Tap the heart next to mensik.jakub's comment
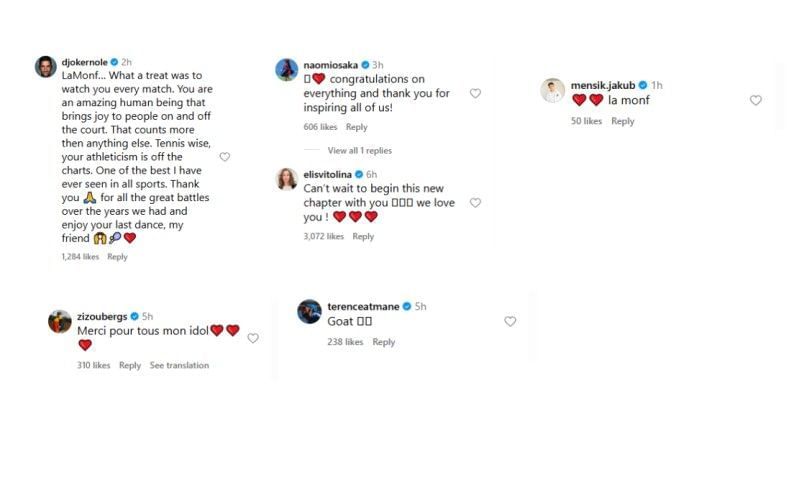804x477 pixels. point(755,100)
